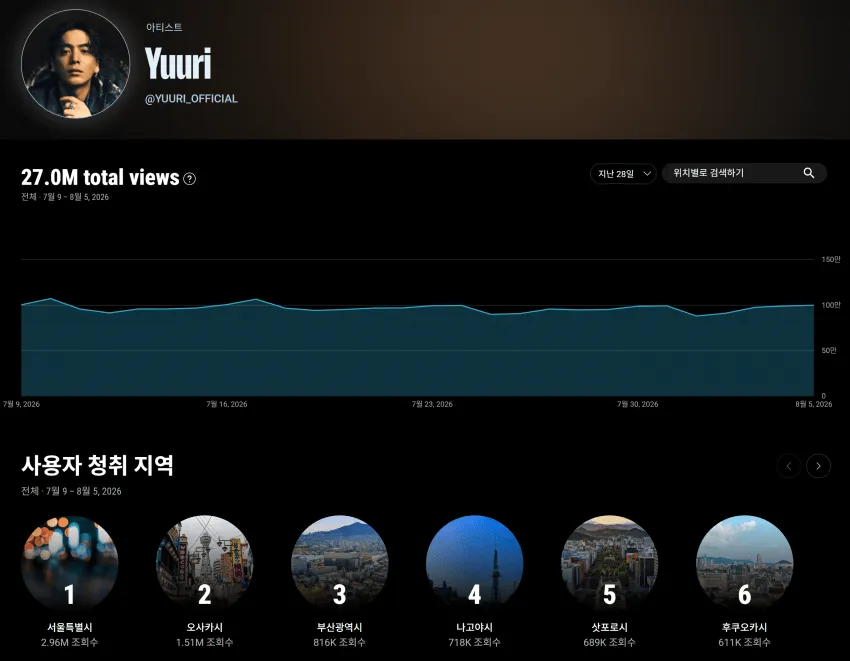Click the 7월 16, 2026 chart date label
The image size is (850, 661).
pos(227,404)
